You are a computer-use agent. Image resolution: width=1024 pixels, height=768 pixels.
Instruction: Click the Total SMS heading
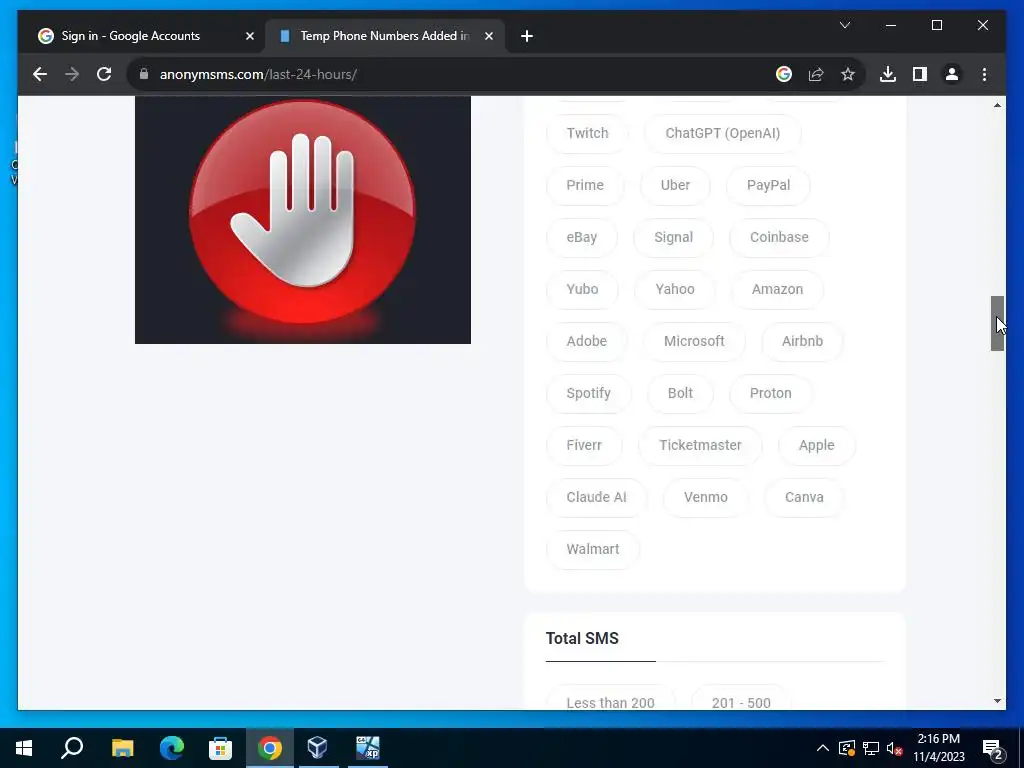click(582, 639)
